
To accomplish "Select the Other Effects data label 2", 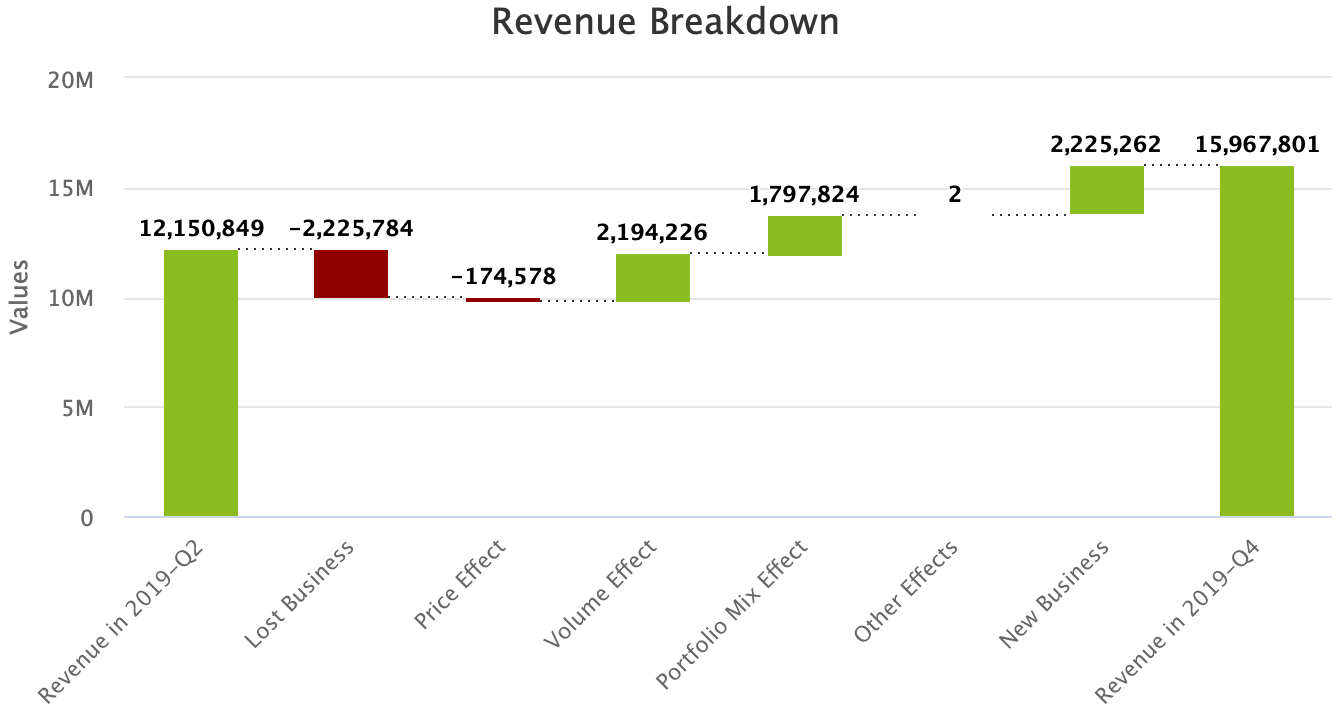I will click(x=955, y=195).
